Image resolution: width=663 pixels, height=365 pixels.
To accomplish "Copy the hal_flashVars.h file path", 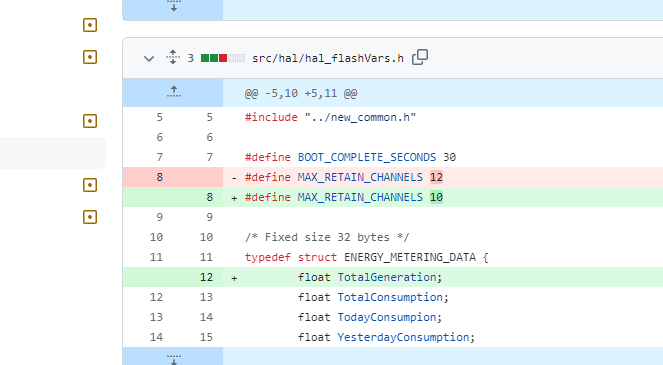I will 420,57.
